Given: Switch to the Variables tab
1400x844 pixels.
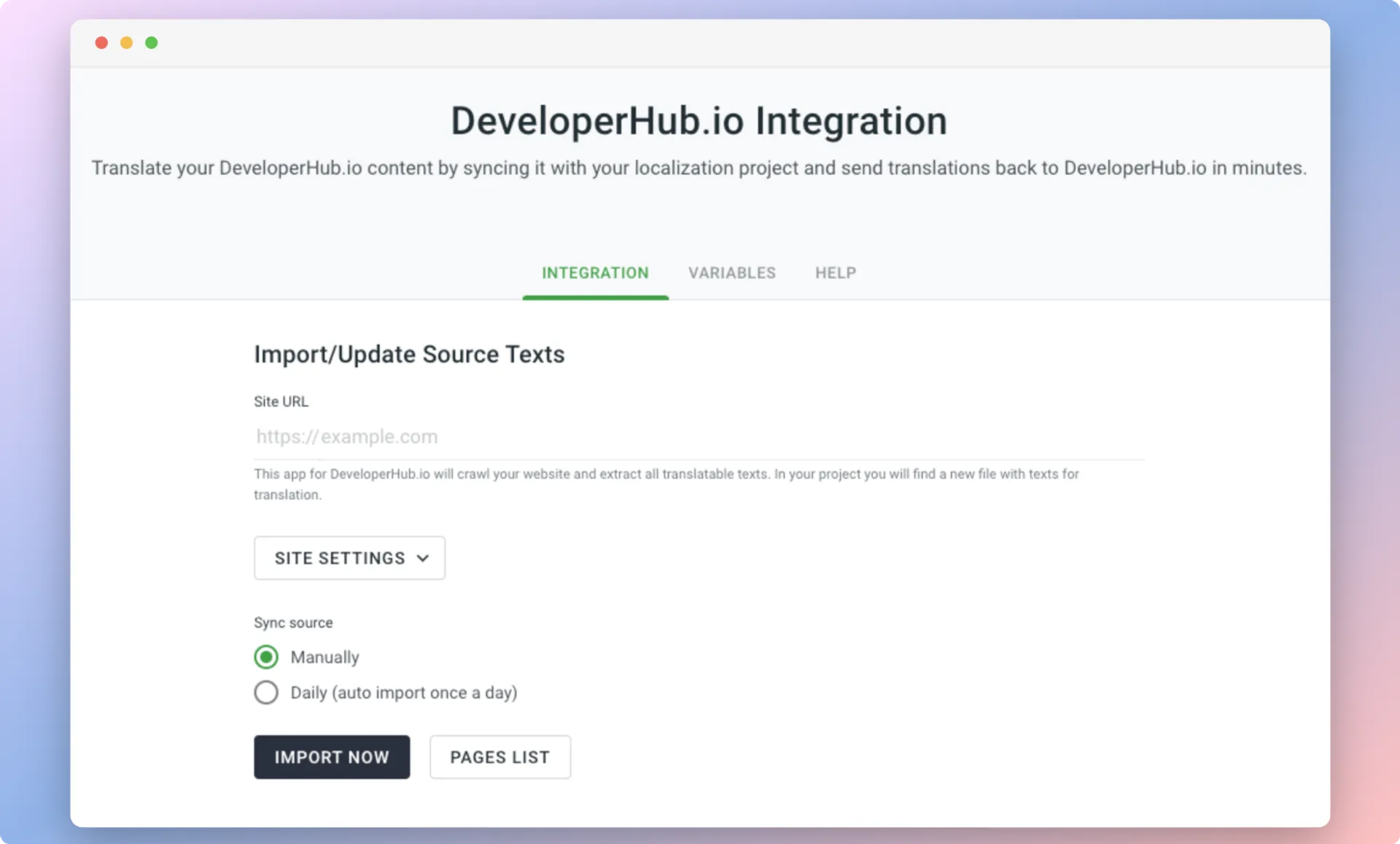Looking at the screenshot, I should [732, 273].
